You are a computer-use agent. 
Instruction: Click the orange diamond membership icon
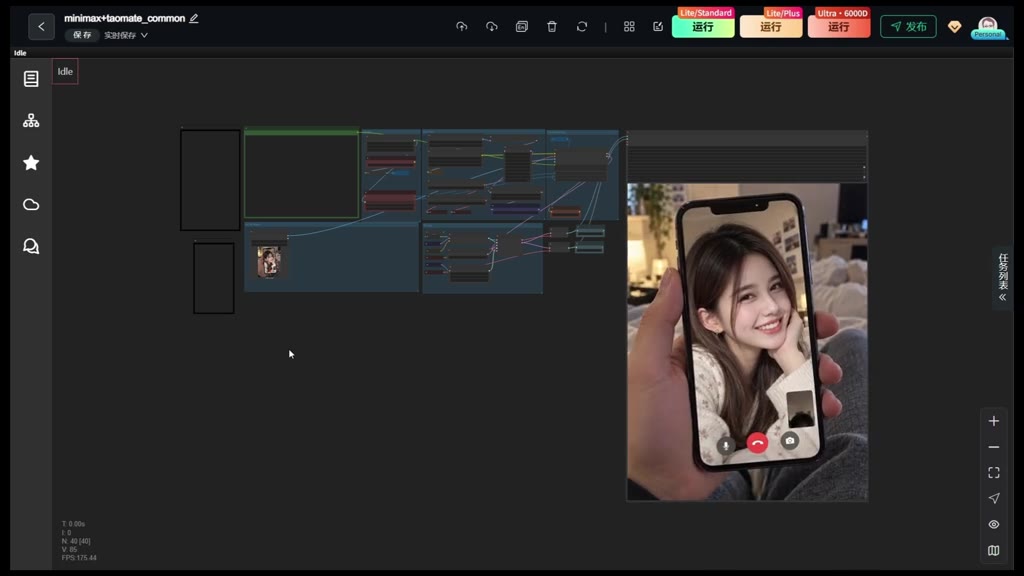click(x=954, y=27)
